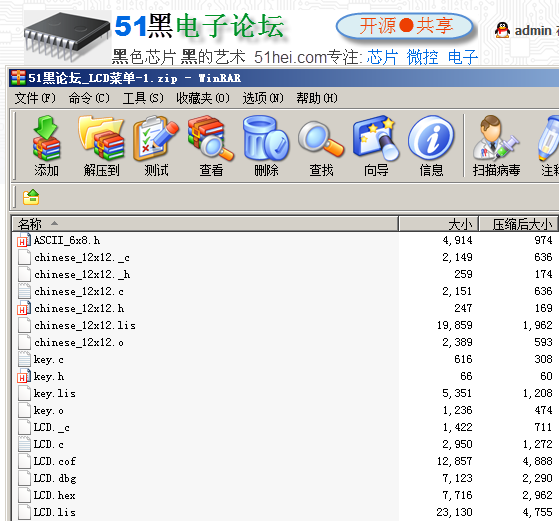
Task: Select the LCD.c source file icon
Action: pyautogui.click(x=24, y=444)
